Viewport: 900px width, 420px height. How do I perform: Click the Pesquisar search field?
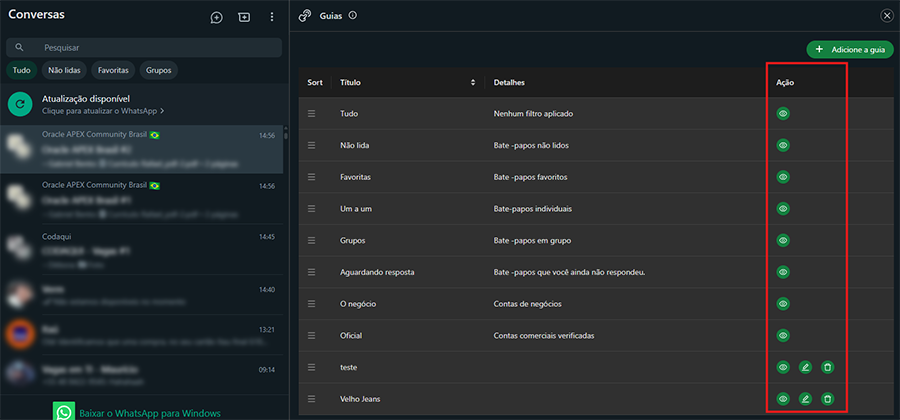point(150,47)
